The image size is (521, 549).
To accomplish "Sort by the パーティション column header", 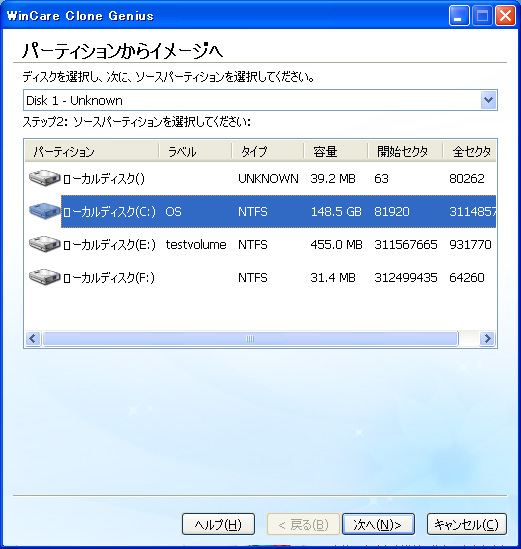I will tap(92, 151).
